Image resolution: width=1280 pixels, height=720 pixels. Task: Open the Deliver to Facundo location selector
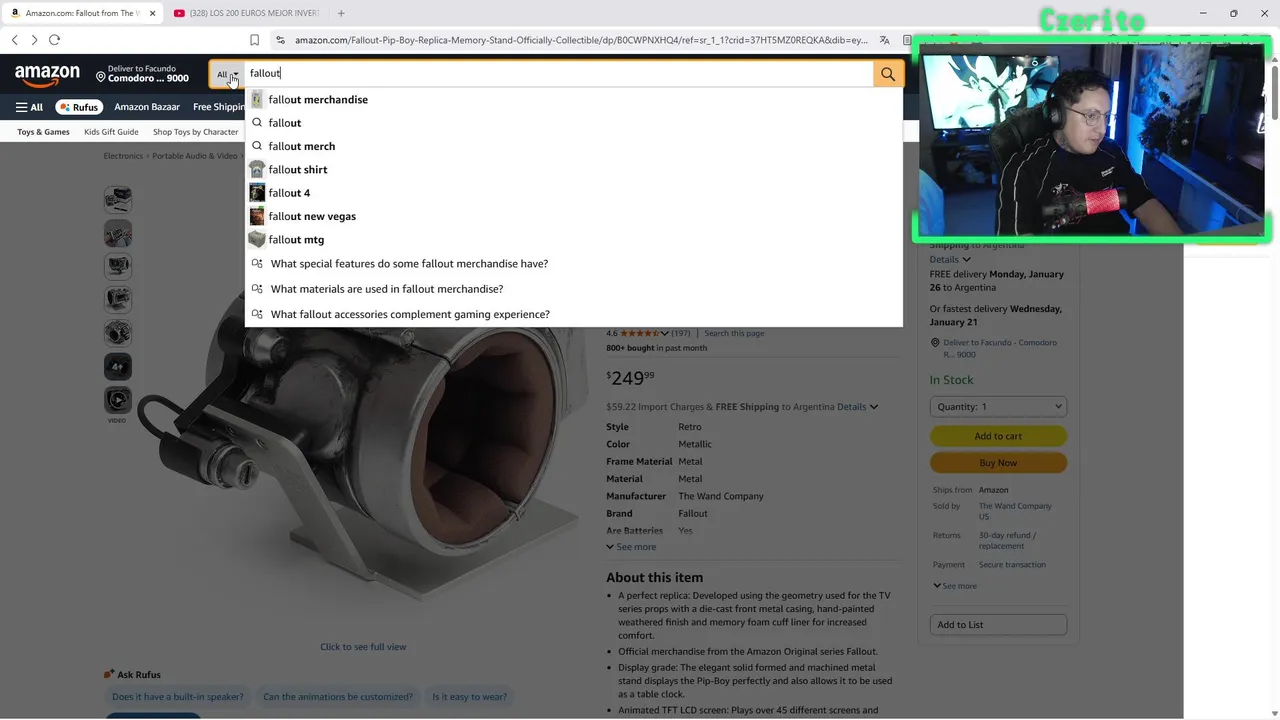[x=142, y=74]
